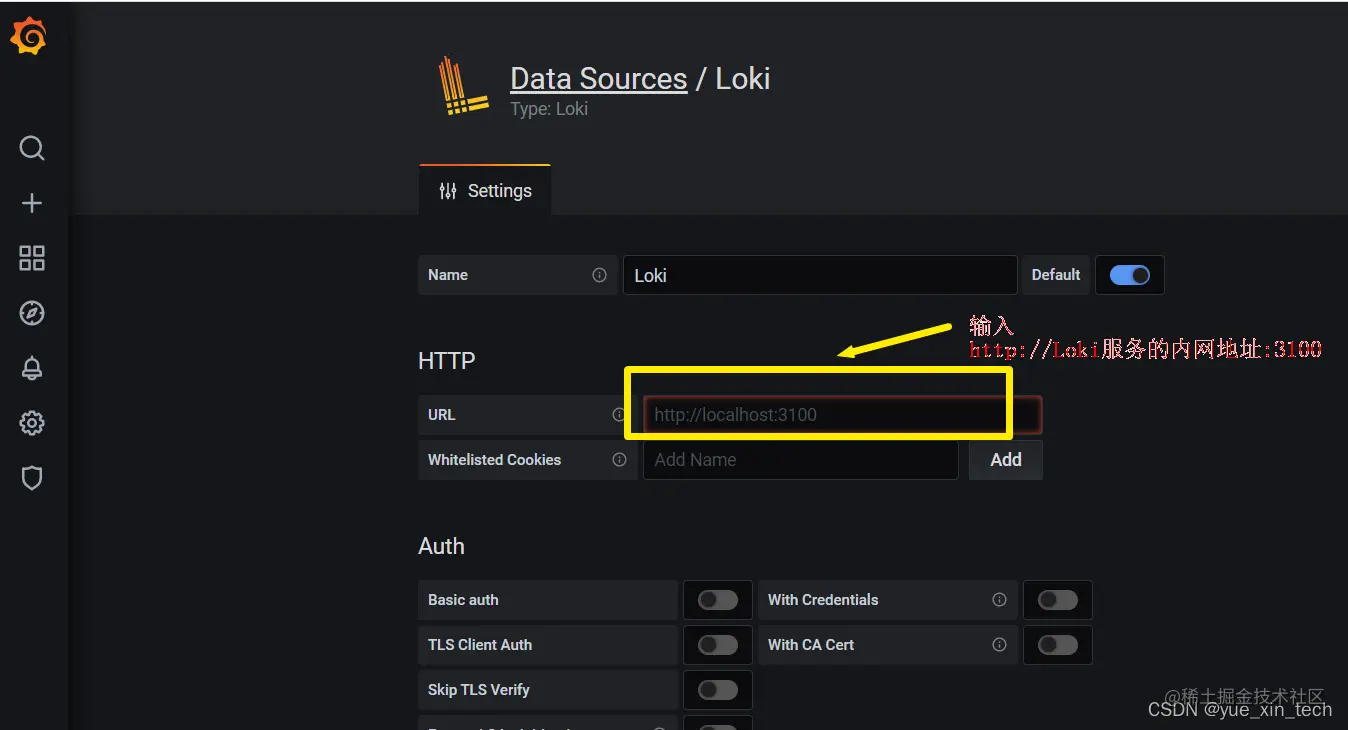Select the Create plus icon

(31, 203)
